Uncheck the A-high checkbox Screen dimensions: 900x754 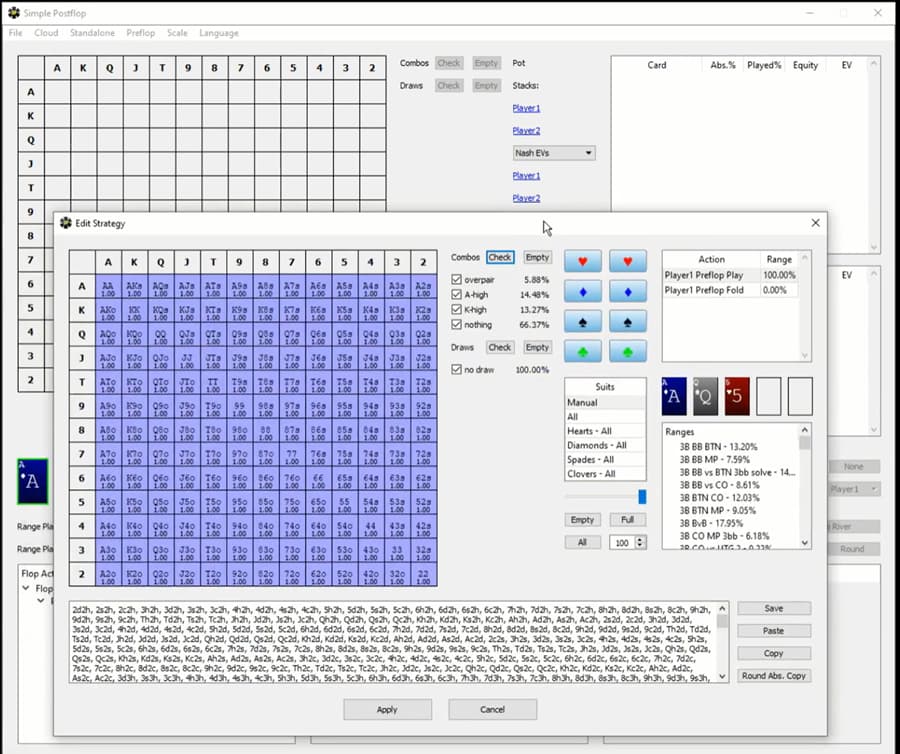(x=456, y=294)
